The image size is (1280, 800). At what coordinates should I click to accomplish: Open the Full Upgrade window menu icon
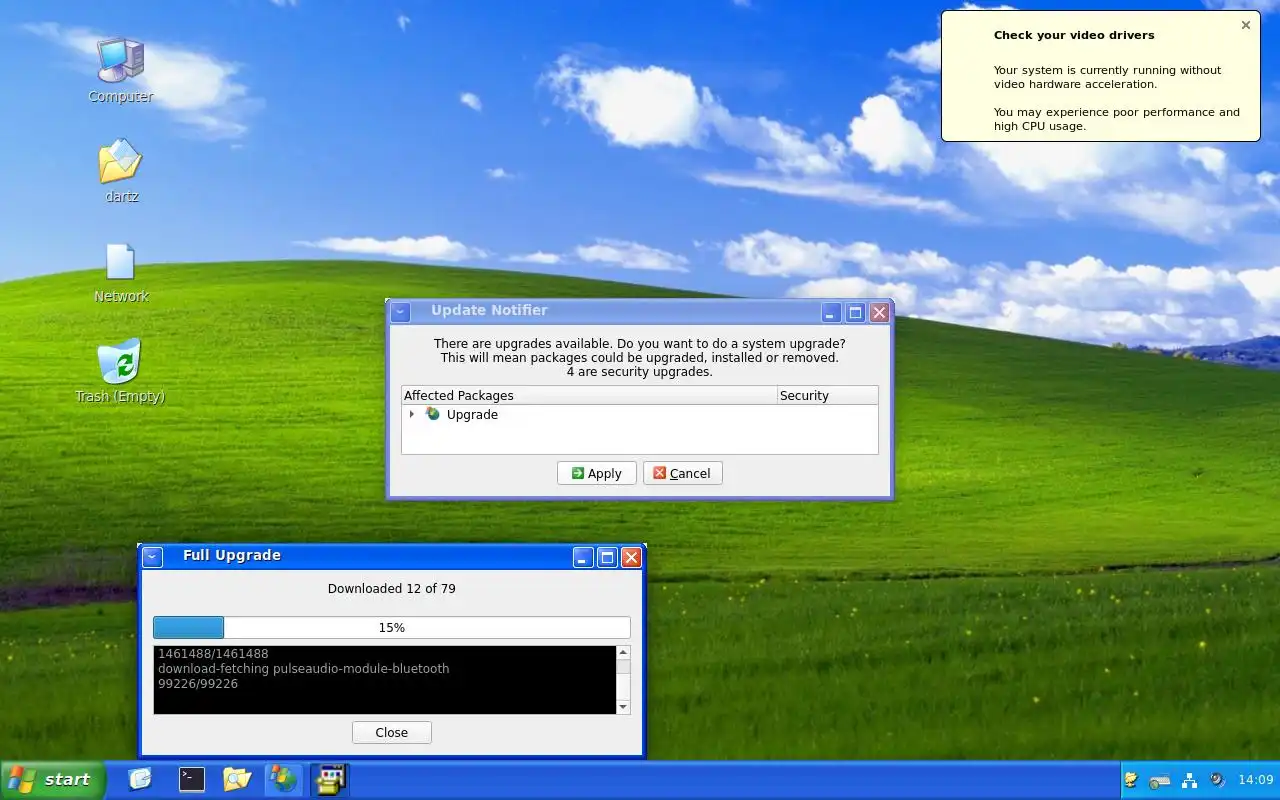tap(152, 557)
